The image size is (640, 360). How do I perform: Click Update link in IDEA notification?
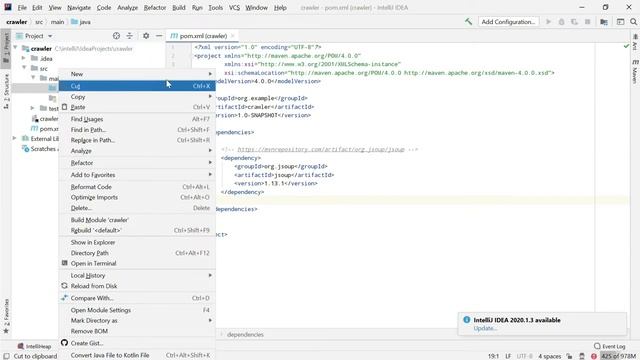[x=484, y=329]
